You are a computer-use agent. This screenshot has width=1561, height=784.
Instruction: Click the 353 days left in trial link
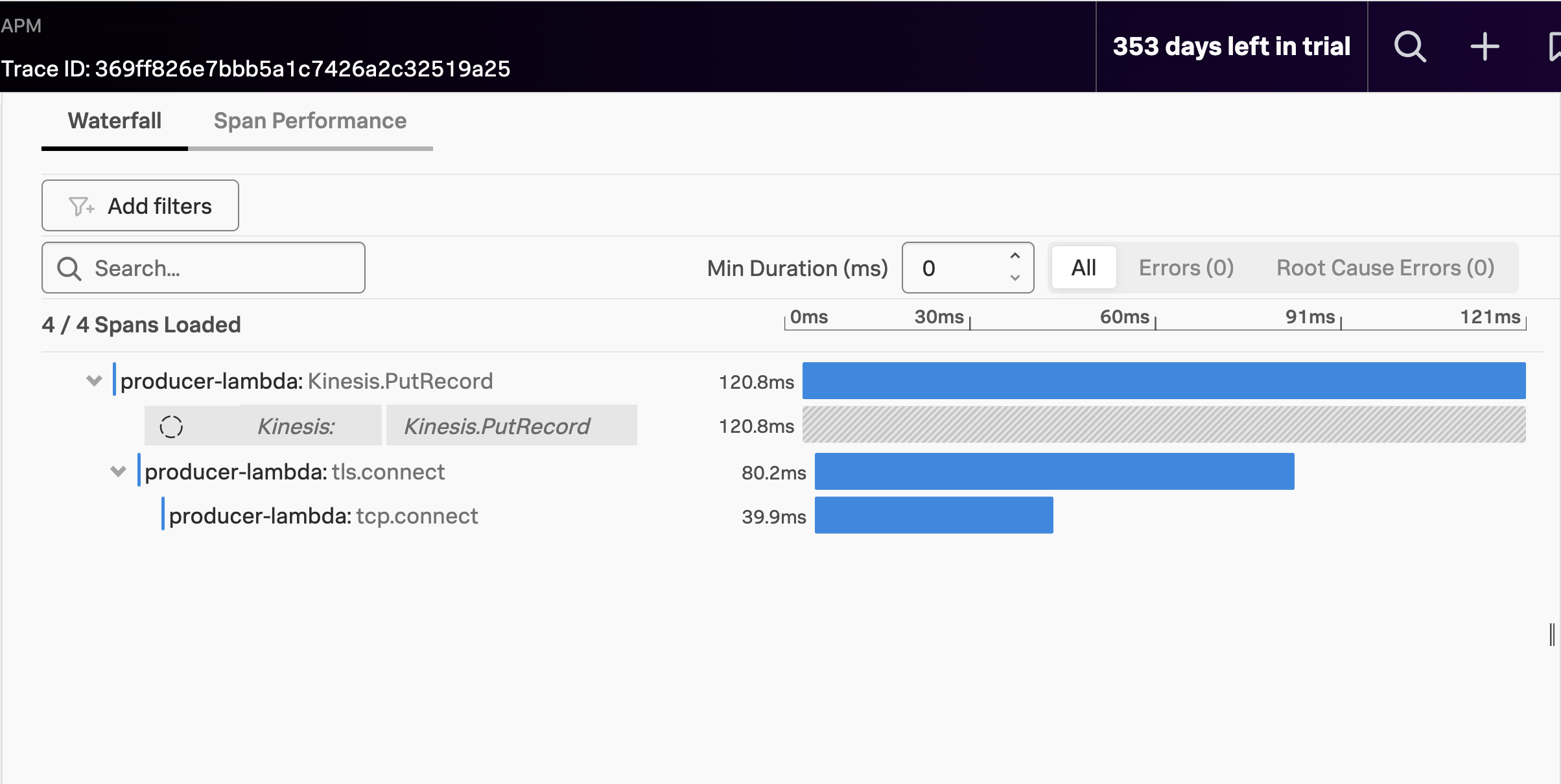coord(1230,46)
